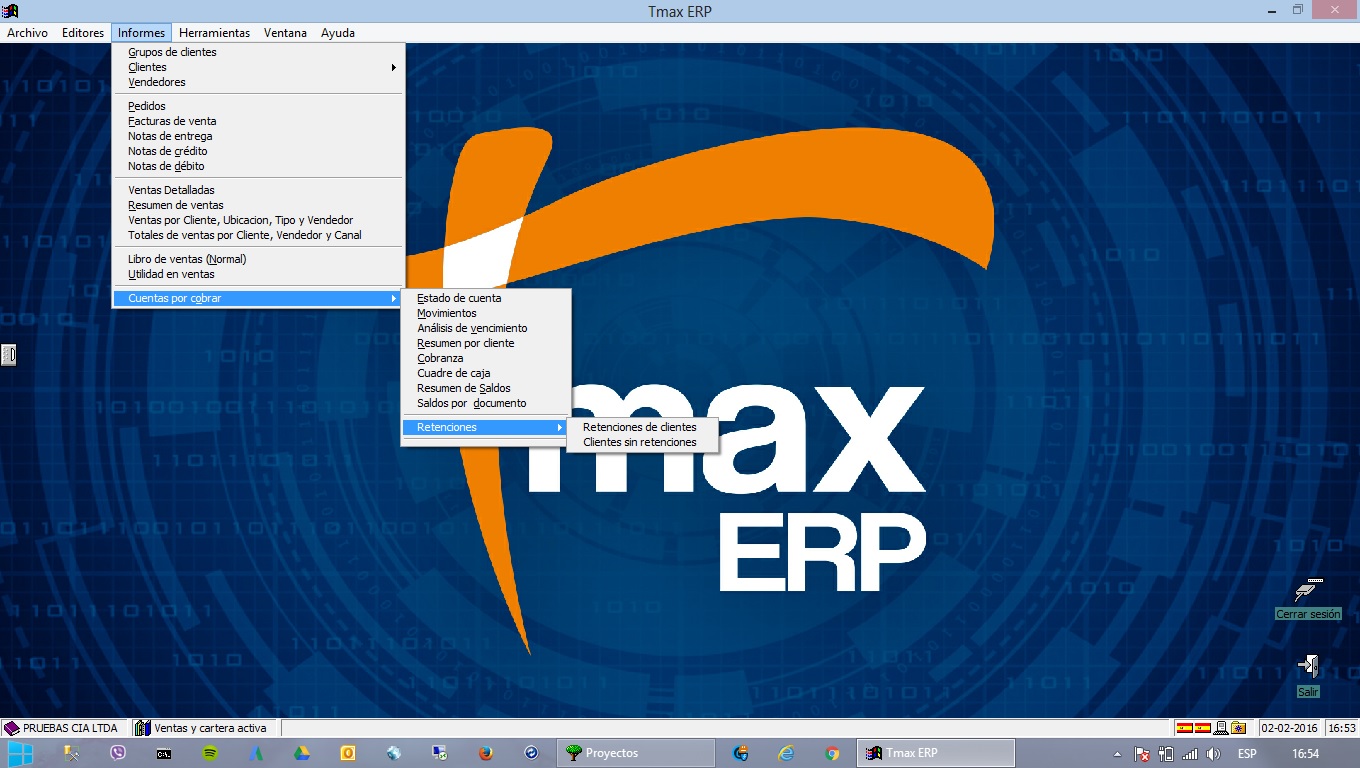Select Grupos de clientes report

pyautogui.click(x=258, y=52)
